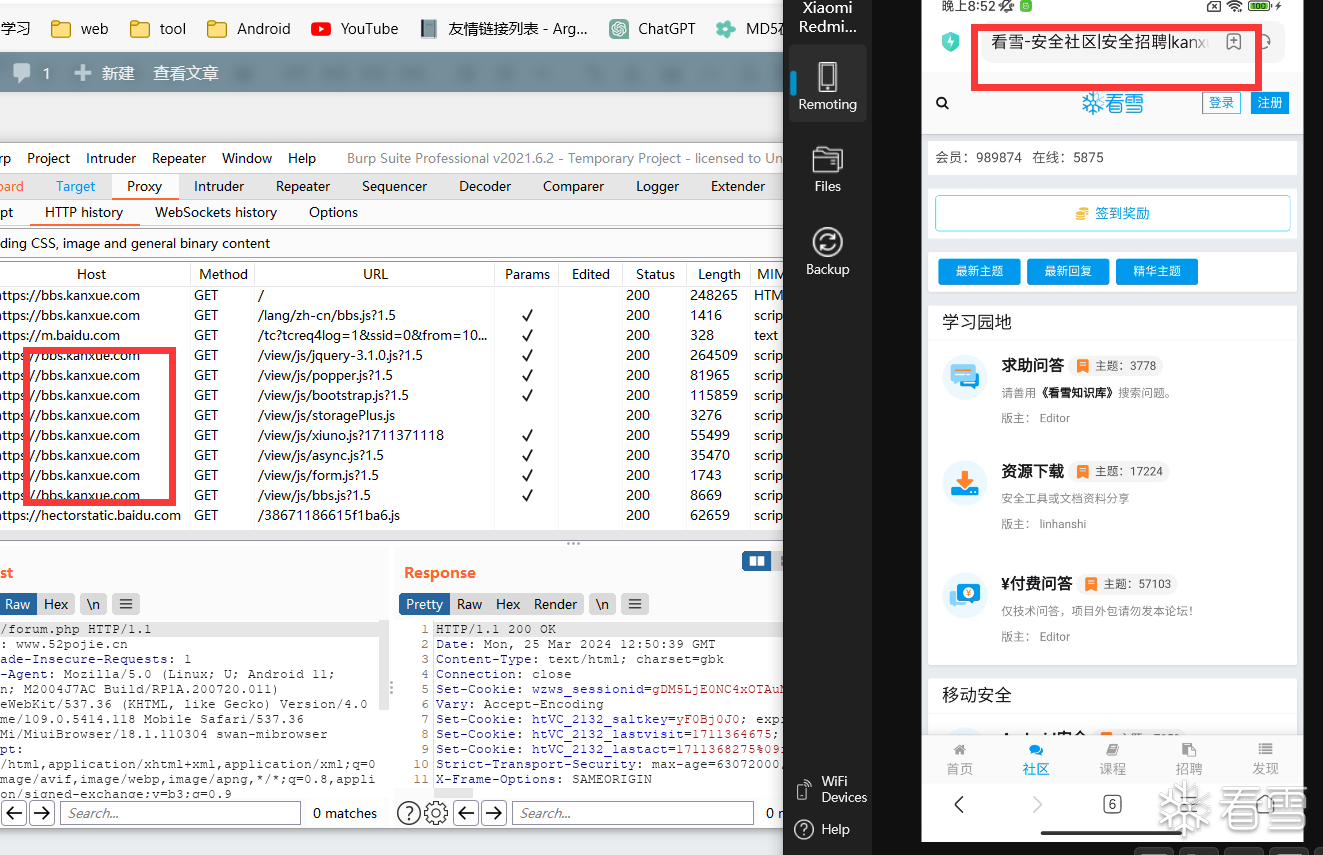Viewport: 1323px width, 855px height.
Task: Tap the green shield icon in phone browser
Action: click(x=950, y=42)
